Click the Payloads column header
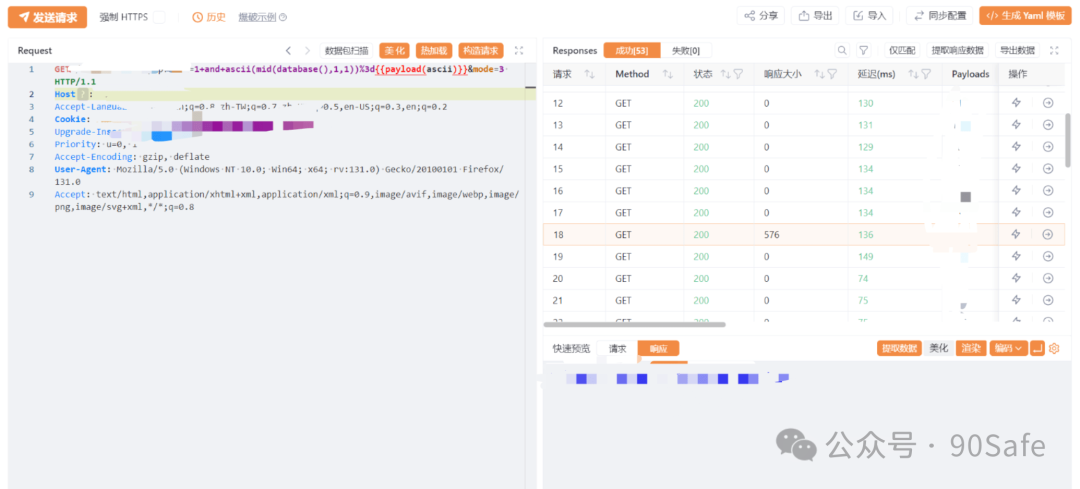 point(970,74)
